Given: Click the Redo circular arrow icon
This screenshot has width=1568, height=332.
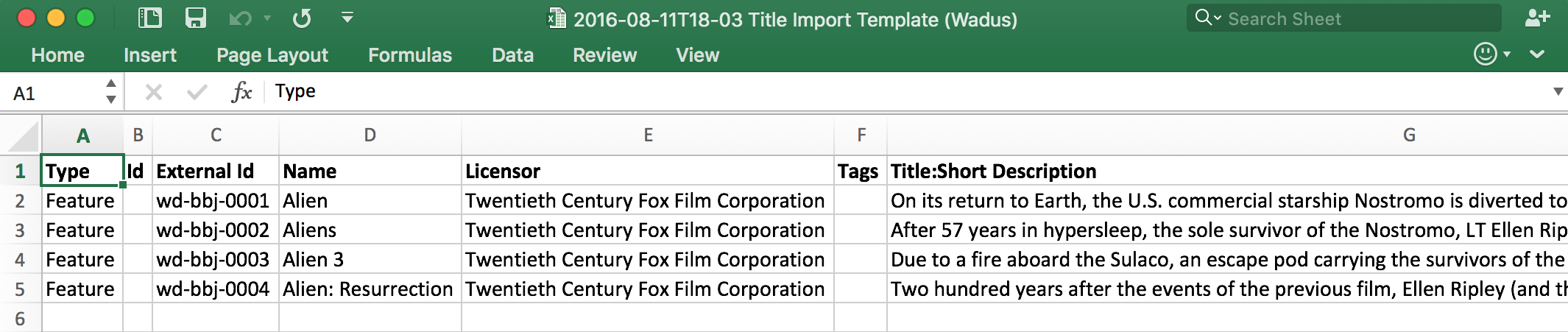Looking at the screenshot, I should coord(302,18).
